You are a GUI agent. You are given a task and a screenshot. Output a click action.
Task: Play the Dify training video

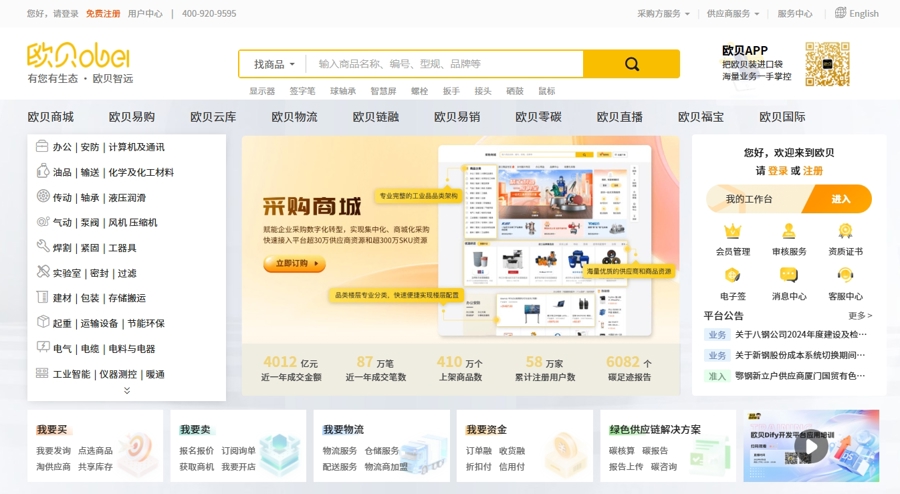(810, 446)
